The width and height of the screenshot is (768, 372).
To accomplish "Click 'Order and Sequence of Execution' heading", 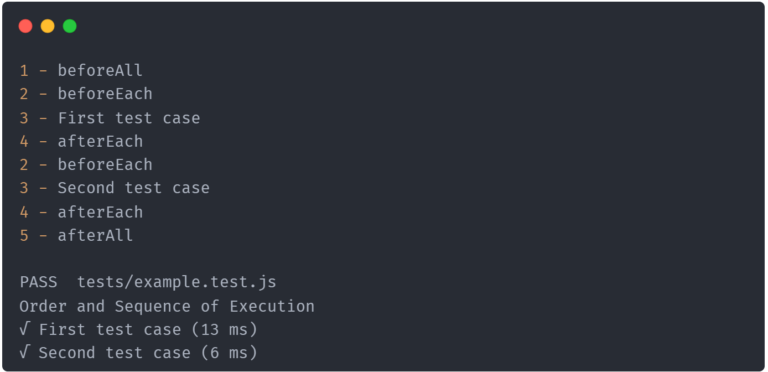I will click(167, 306).
